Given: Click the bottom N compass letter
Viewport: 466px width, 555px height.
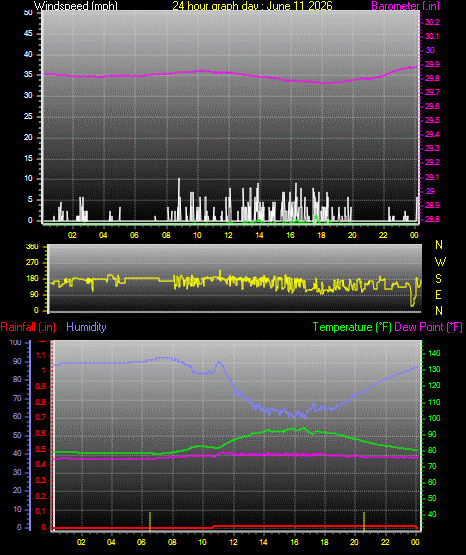Looking at the screenshot, I should pyautogui.click(x=439, y=311).
